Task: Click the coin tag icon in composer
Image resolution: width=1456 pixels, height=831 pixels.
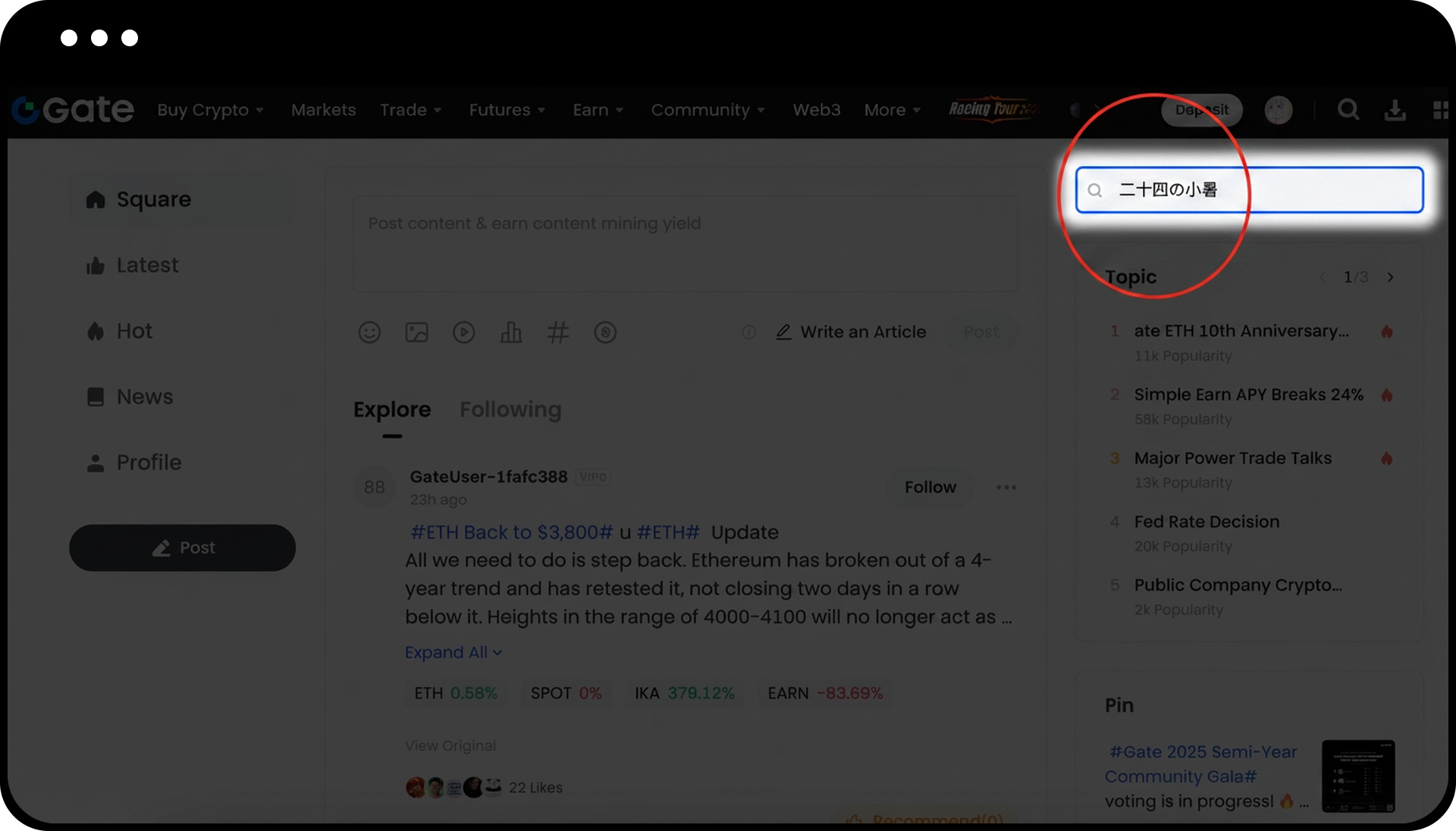Action: pyautogui.click(x=605, y=332)
